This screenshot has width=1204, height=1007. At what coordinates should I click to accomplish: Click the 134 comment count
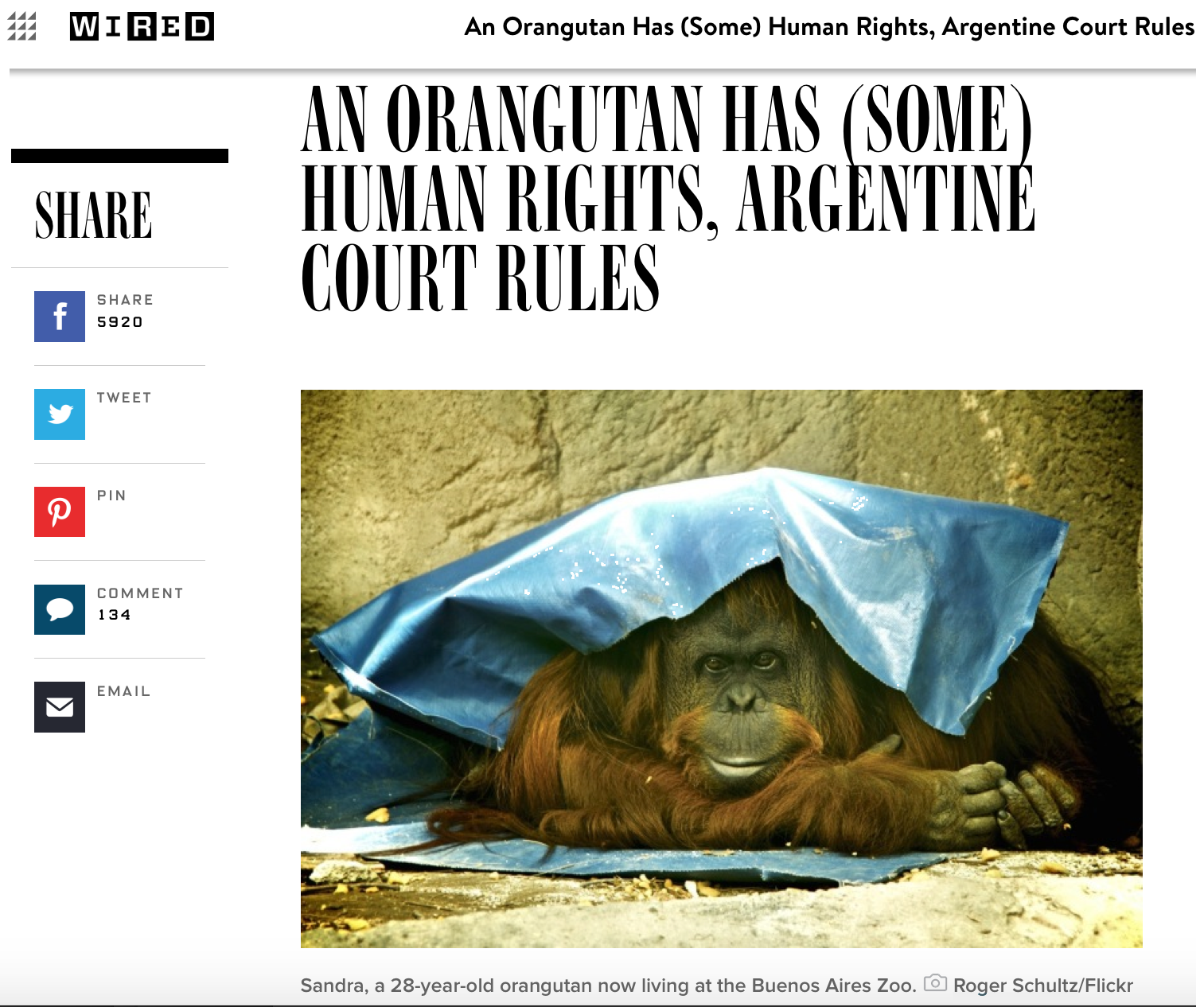pos(115,615)
